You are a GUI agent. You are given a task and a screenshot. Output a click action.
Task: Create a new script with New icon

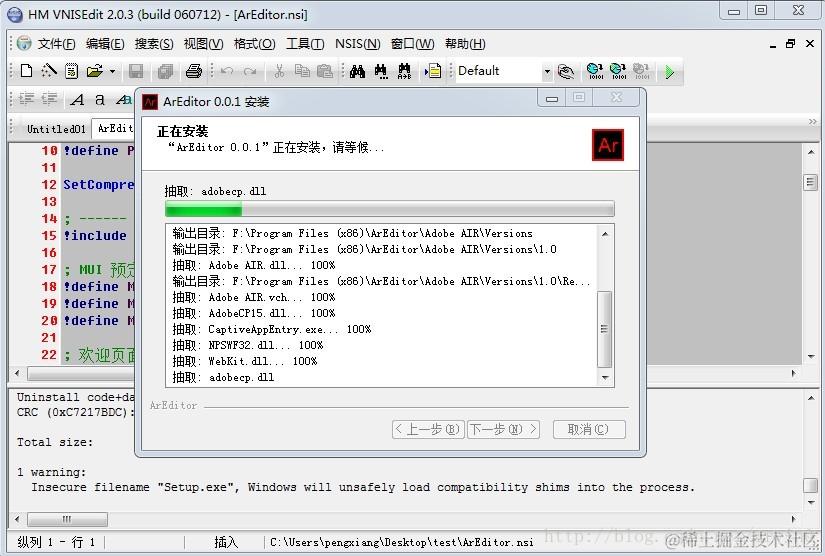tap(26, 70)
